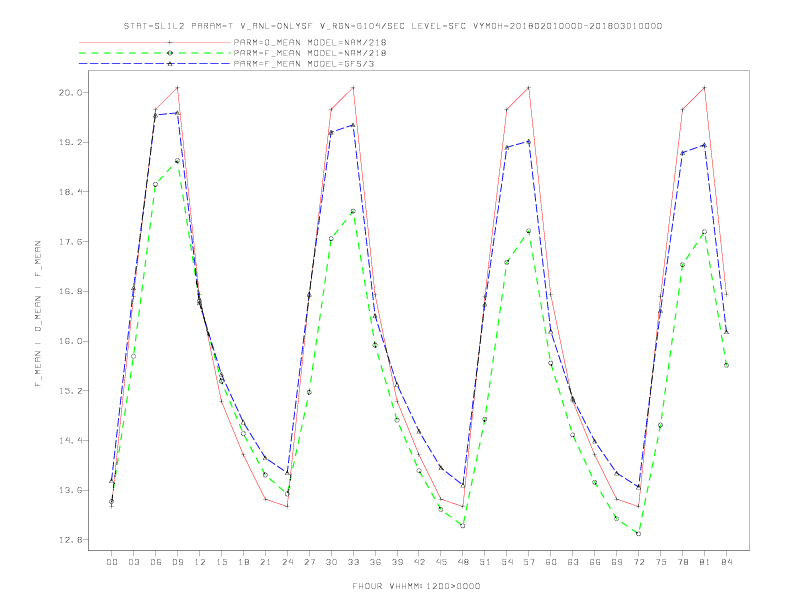Click x-axis forecast hour label 12
Screen dimensions: 792x612
coord(200,562)
